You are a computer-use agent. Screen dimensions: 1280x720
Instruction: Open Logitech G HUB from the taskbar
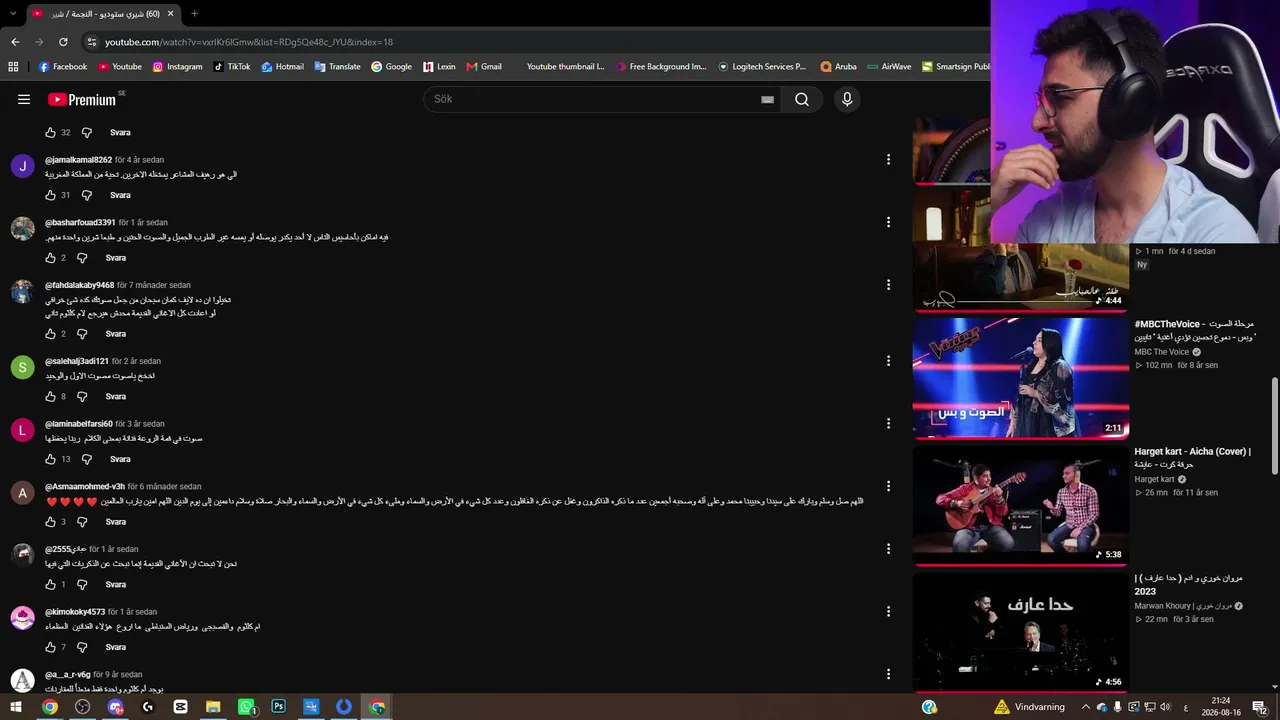tap(148, 707)
